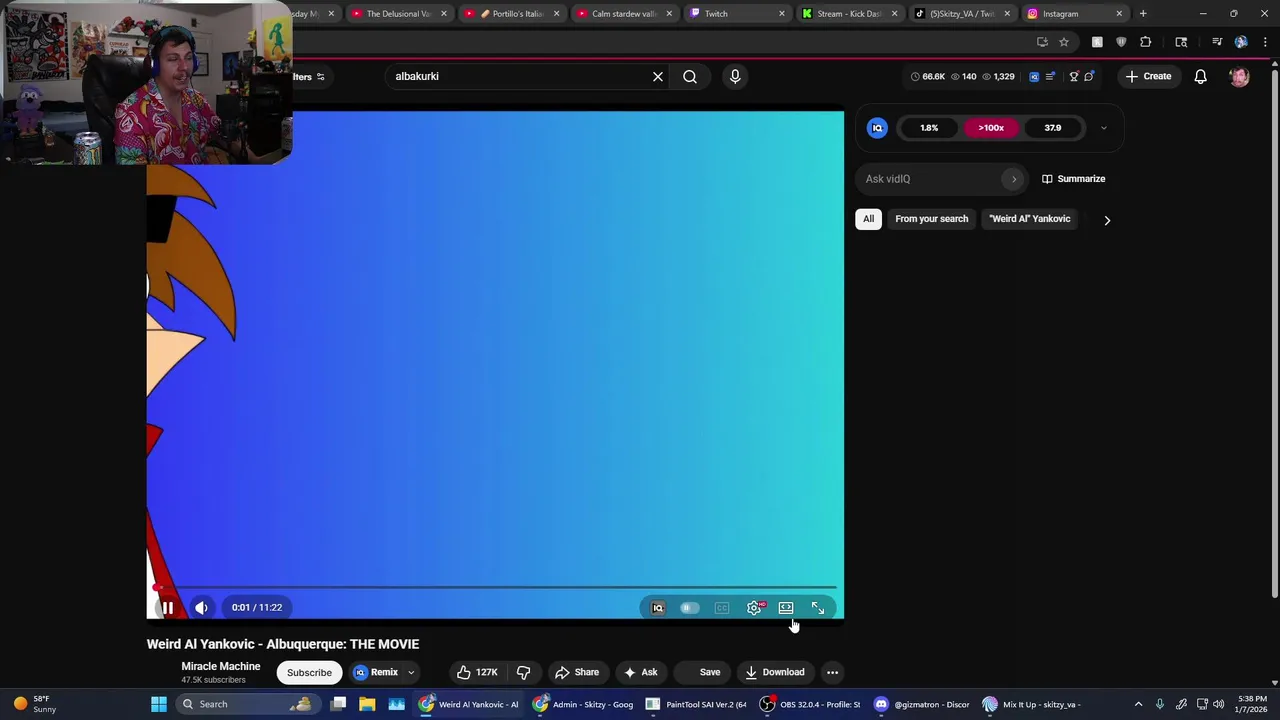Select the From your search chip
Viewport: 1280px width, 720px height.
coord(932,219)
